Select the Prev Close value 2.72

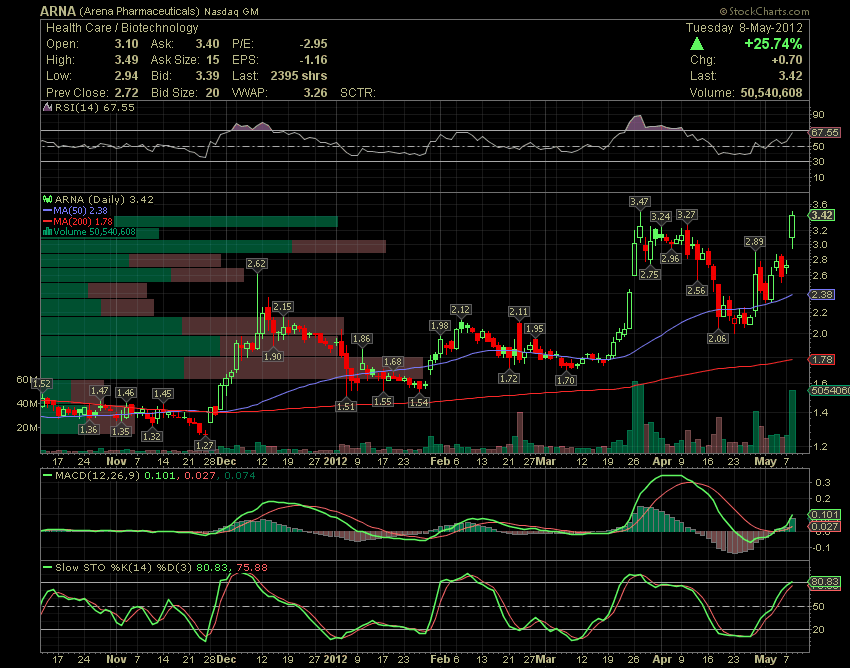[126, 93]
